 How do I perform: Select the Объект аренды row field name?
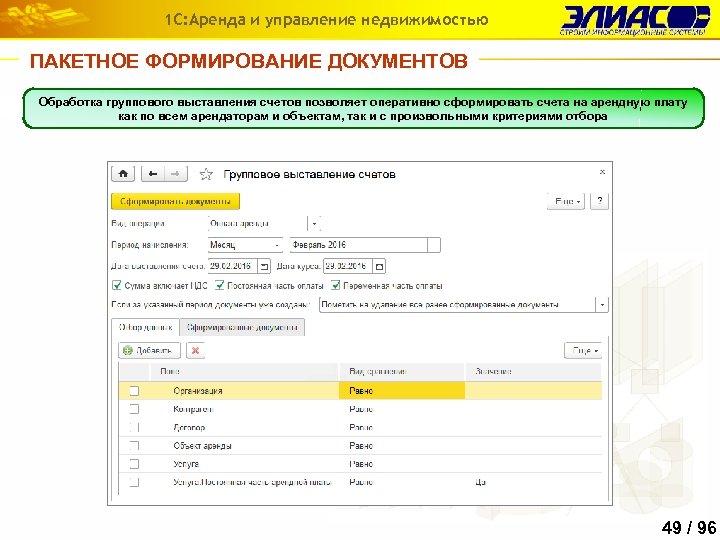pyautogui.click(x=202, y=445)
